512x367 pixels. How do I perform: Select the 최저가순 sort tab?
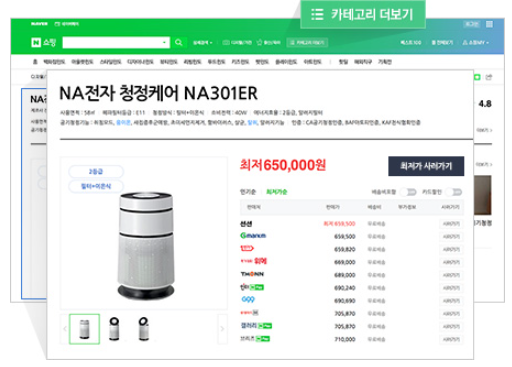[x=276, y=192]
